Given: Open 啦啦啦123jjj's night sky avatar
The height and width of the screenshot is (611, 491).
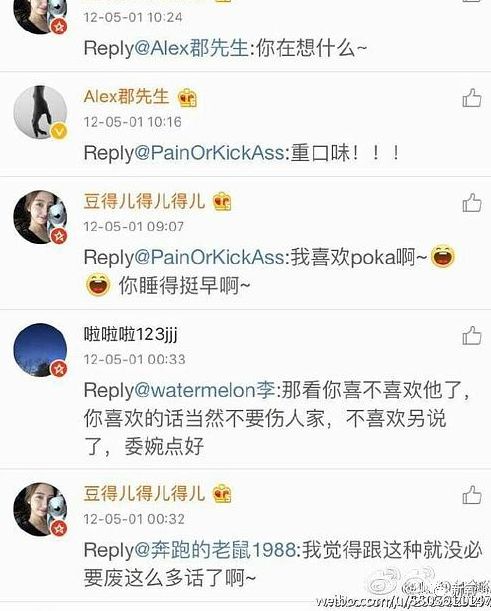Looking at the screenshot, I should [40, 350].
